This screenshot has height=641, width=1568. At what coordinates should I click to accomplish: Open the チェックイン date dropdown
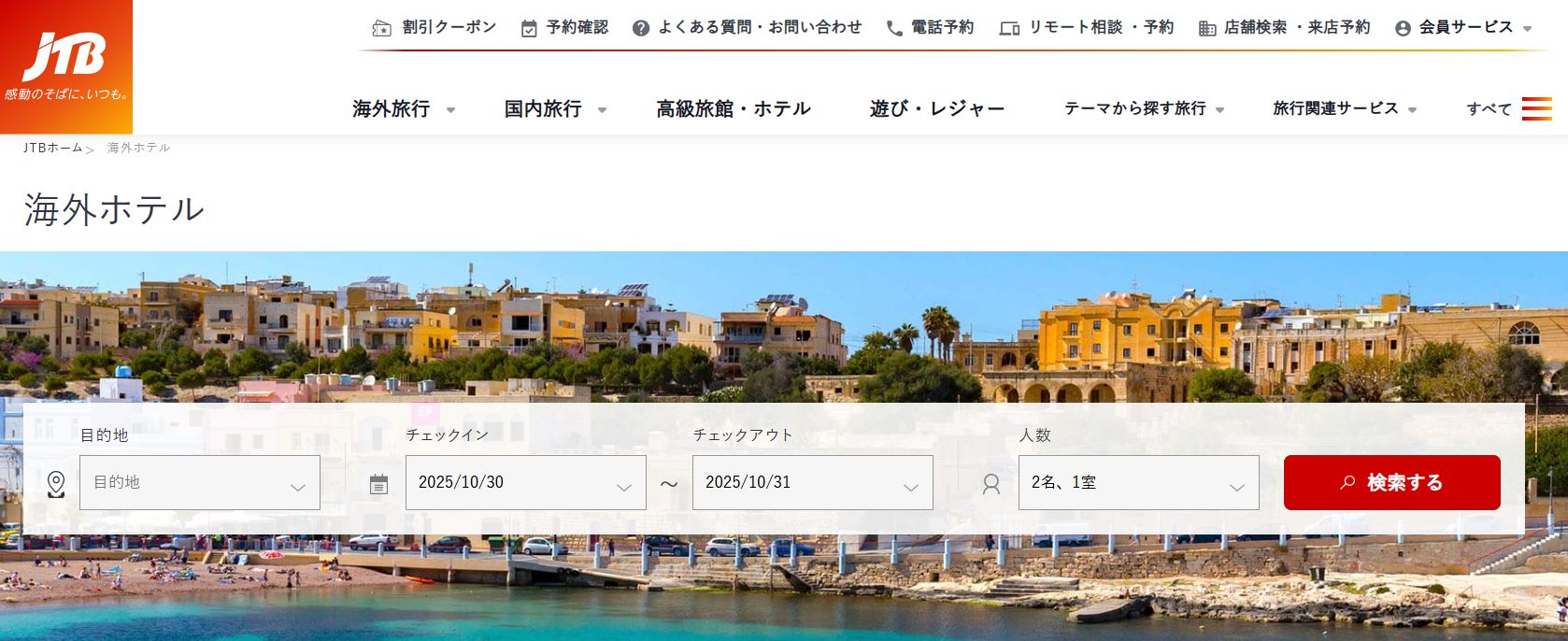pyautogui.click(x=526, y=482)
